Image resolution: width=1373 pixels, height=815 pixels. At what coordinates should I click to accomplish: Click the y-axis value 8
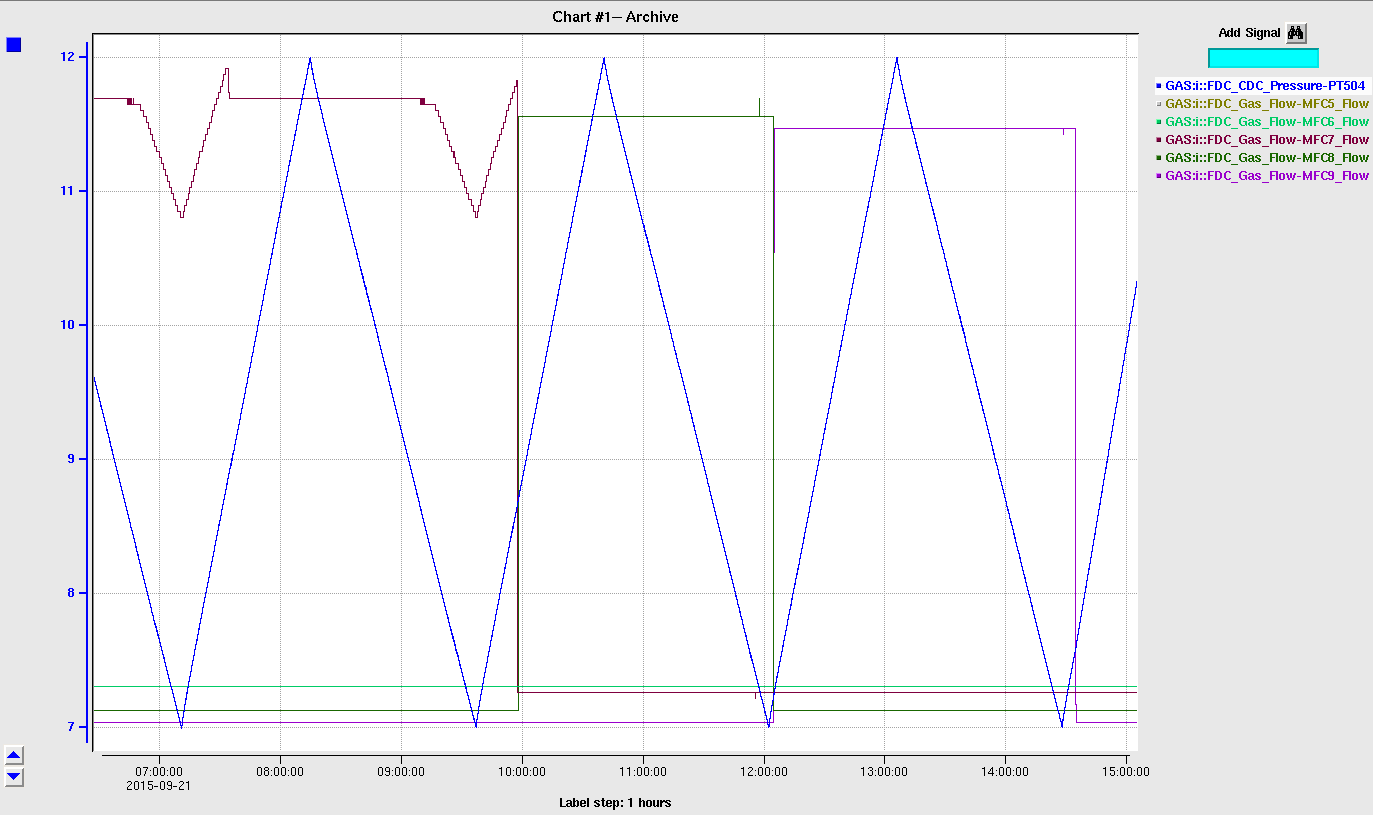(70, 593)
